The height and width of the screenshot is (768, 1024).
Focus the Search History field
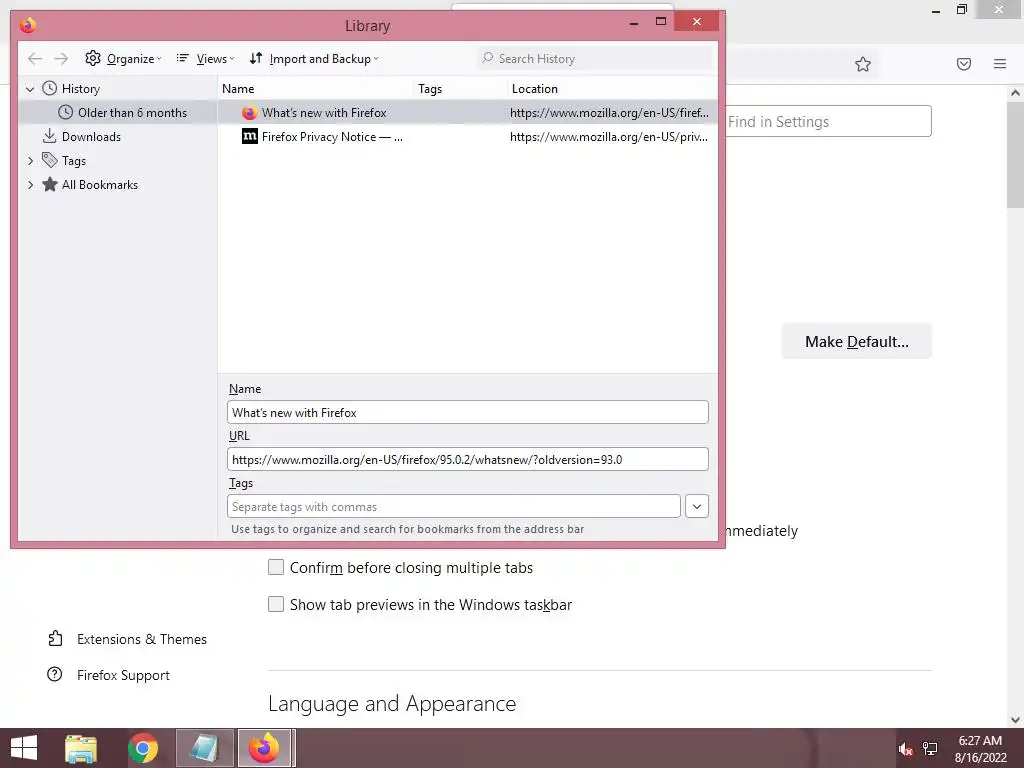(595, 59)
